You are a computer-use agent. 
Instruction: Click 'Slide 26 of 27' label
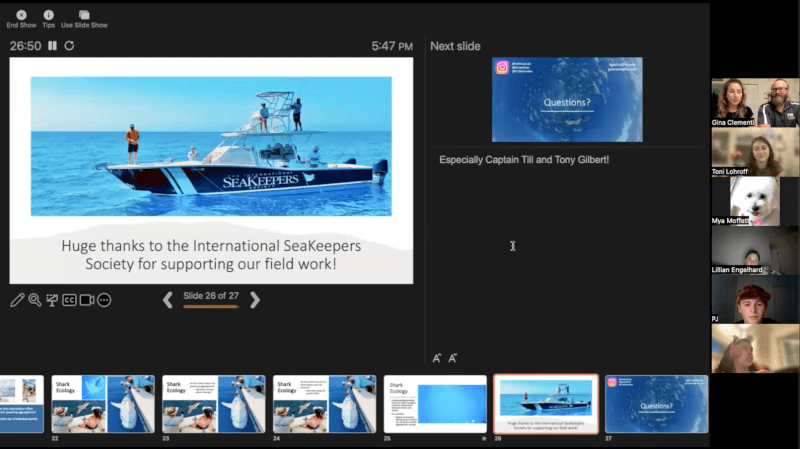(211, 296)
